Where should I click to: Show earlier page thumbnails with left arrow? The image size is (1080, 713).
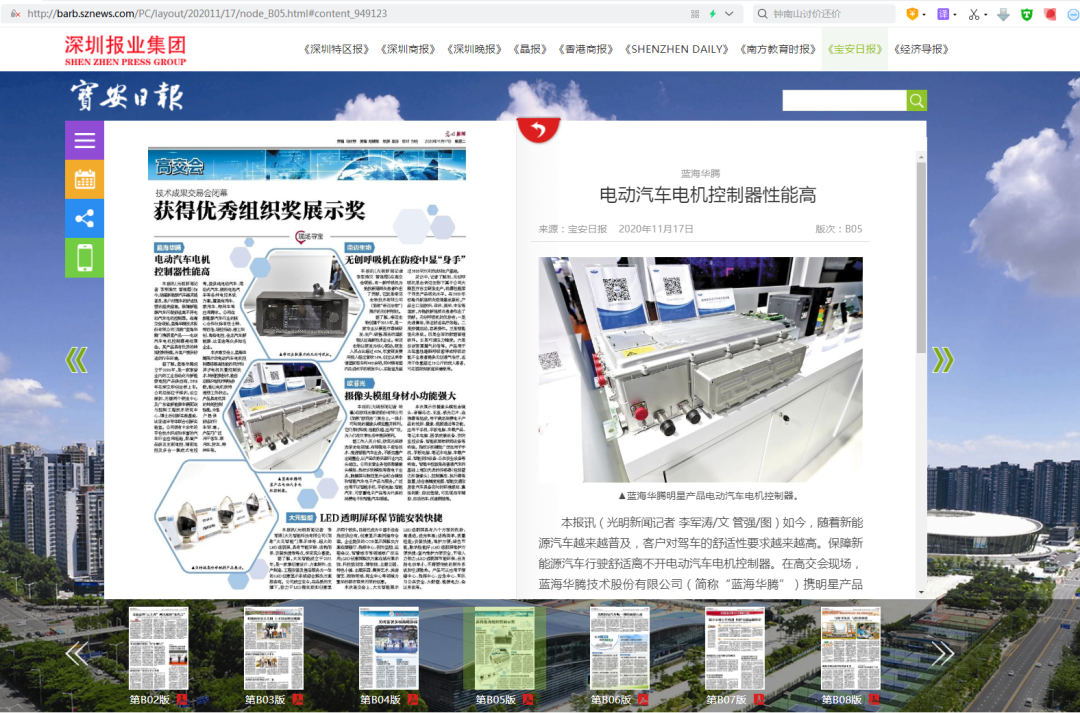click(76, 653)
